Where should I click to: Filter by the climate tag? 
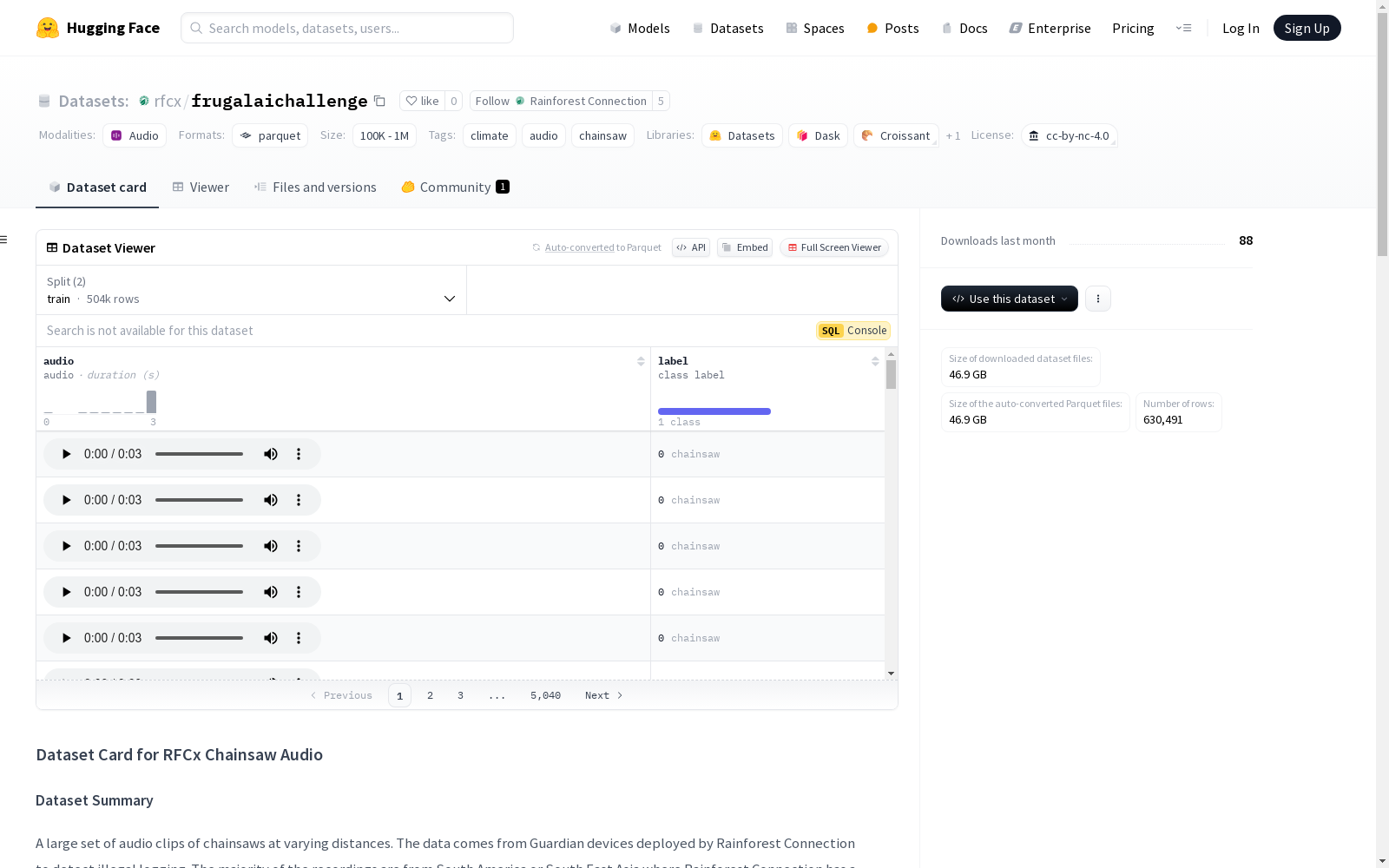pyautogui.click(x=490, y=135)
